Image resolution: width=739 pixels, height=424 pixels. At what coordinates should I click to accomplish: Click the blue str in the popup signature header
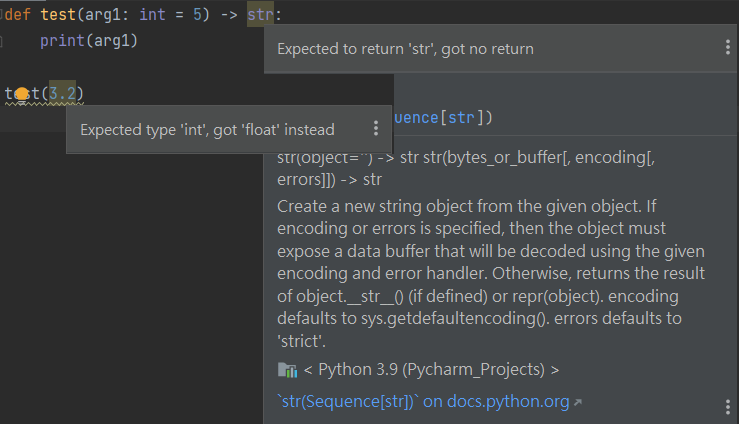tap(461, 117)
